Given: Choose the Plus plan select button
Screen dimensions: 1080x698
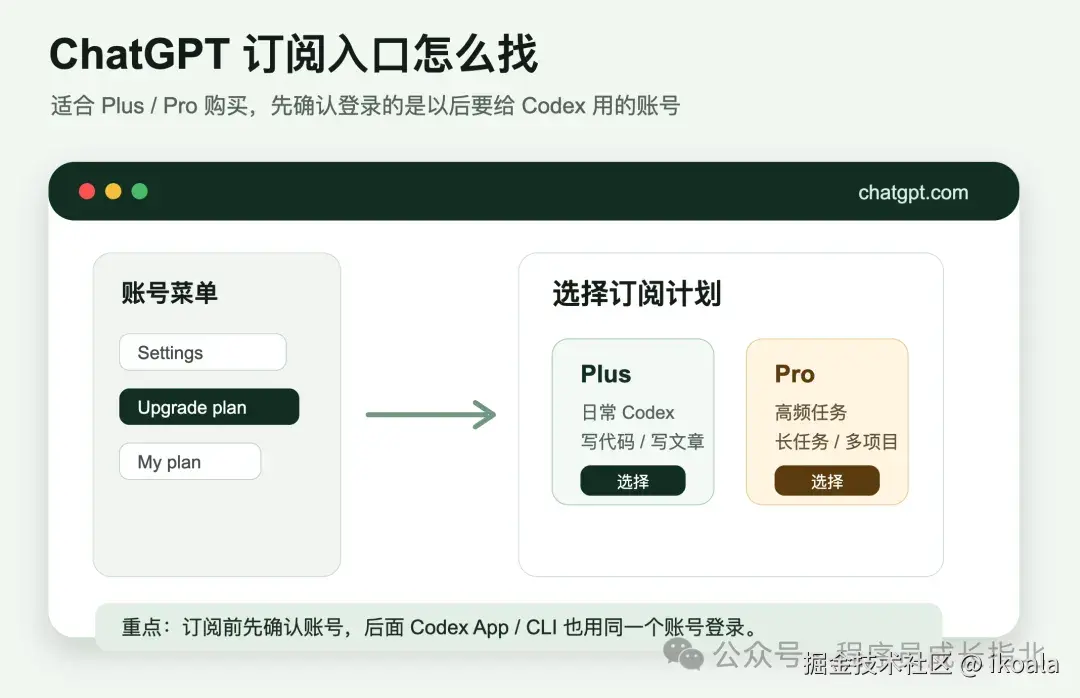Looking at the screenshot, I should 633,480.
